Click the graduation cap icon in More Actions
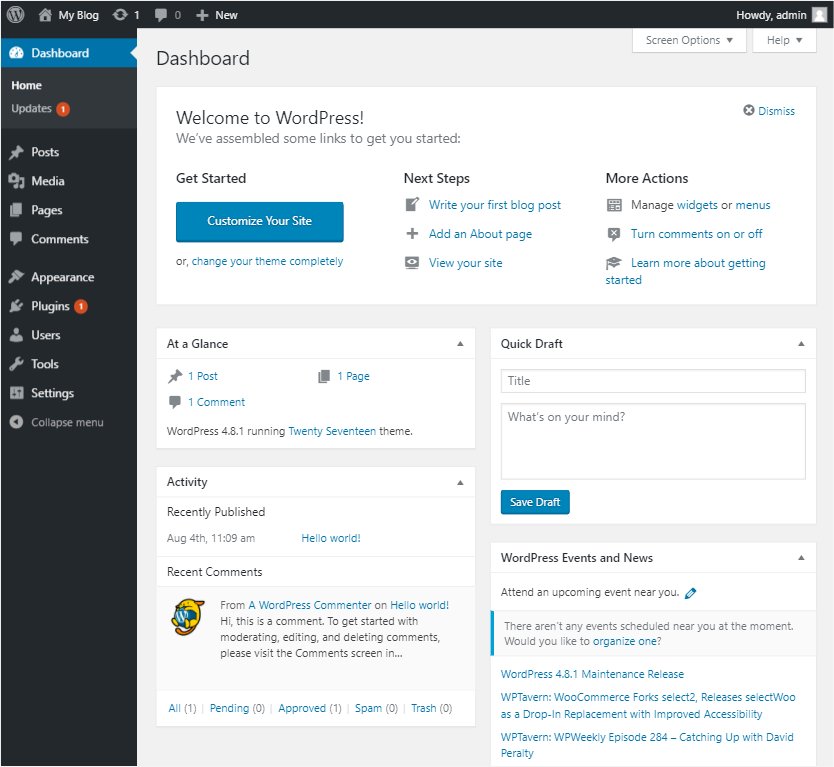 point(614,263)
